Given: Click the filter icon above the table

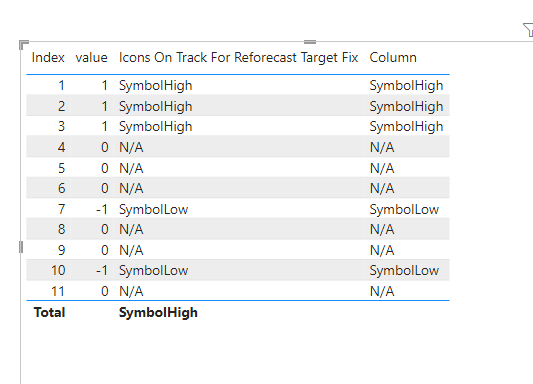Looking at the screenshot, I should point(528,30).
